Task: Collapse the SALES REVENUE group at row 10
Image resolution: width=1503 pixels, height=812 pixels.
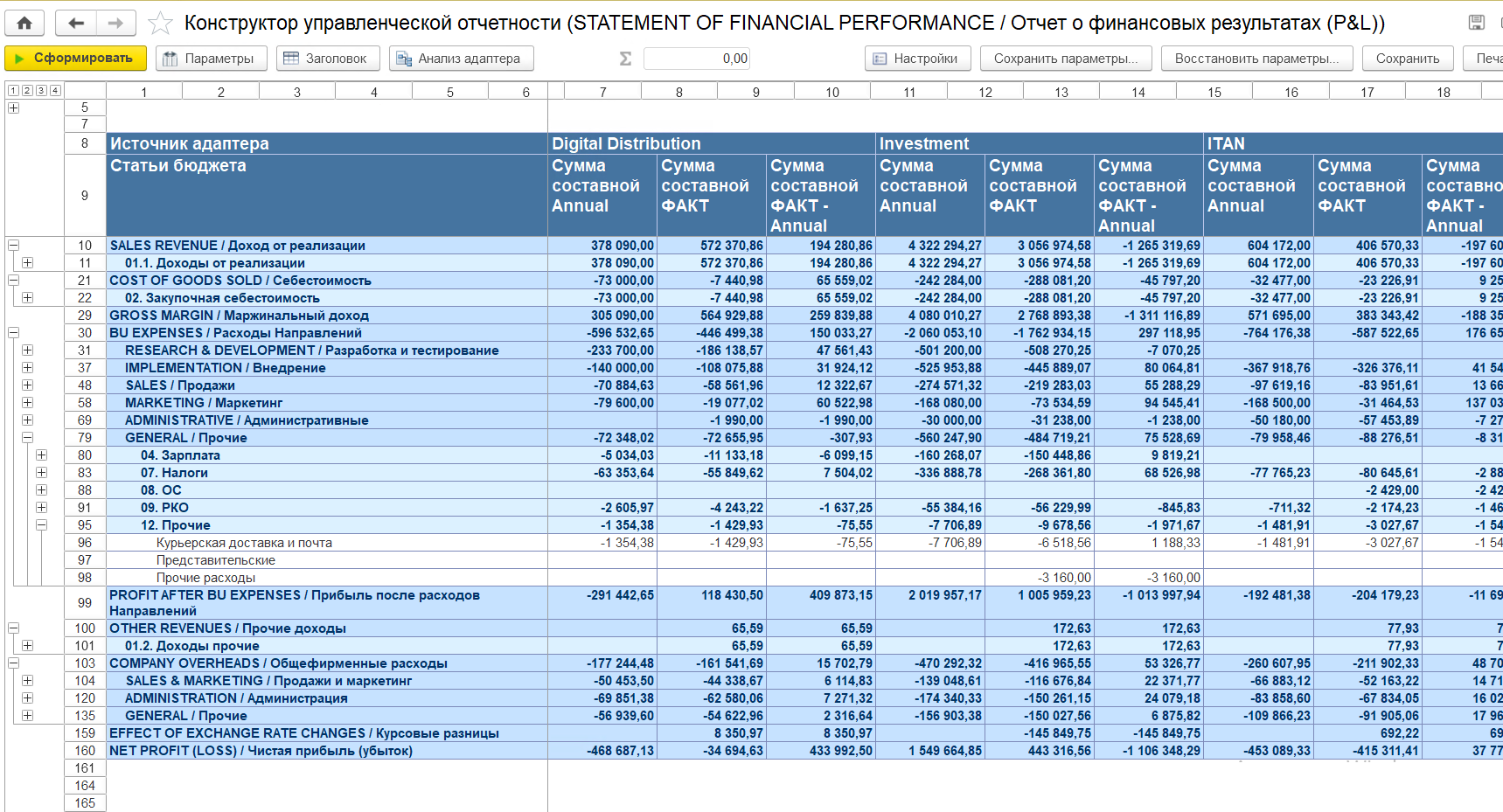Action: tap(13, 246)
